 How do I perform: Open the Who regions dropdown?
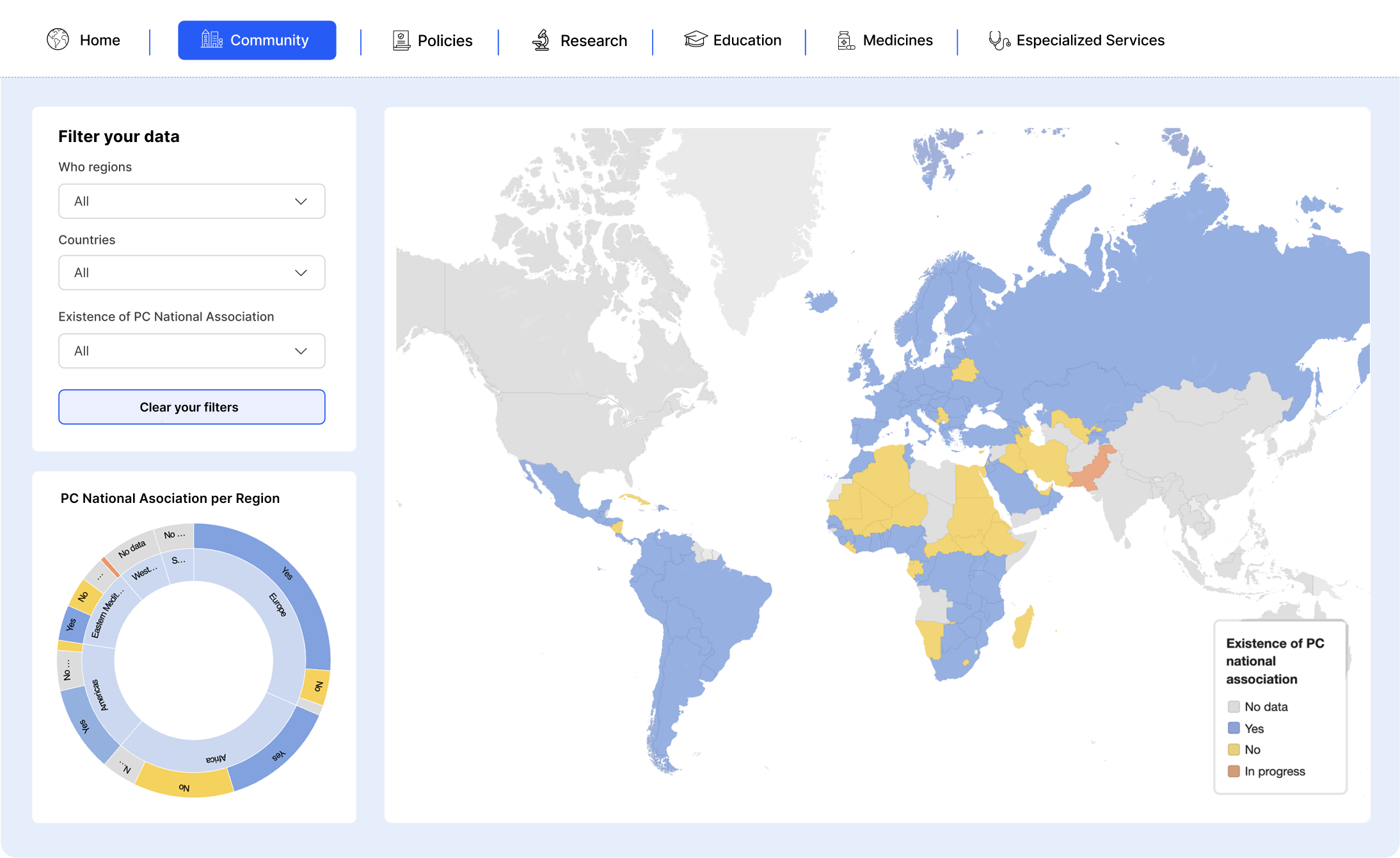(x=192, y=202)
